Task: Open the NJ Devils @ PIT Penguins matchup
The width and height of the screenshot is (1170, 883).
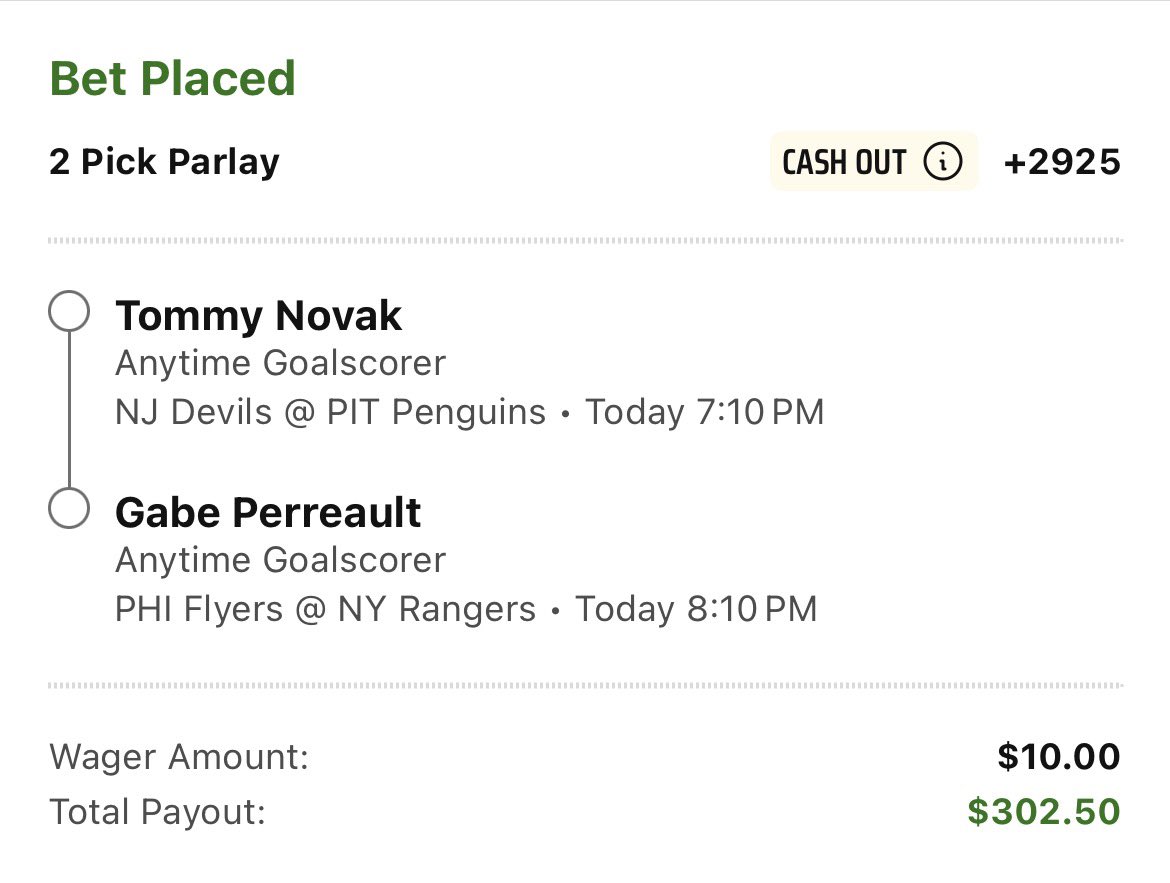Action: tap(330, 412)
